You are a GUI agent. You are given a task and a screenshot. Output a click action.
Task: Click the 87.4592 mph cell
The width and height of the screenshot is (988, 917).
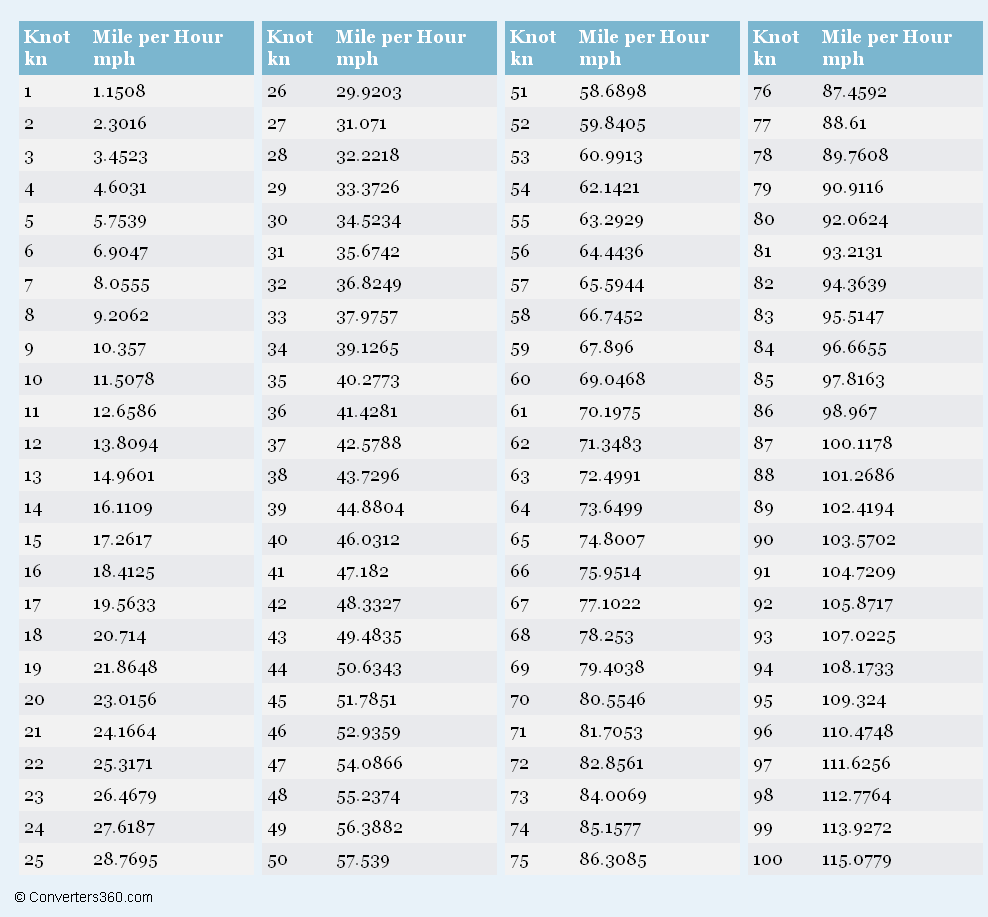[854, 92]
